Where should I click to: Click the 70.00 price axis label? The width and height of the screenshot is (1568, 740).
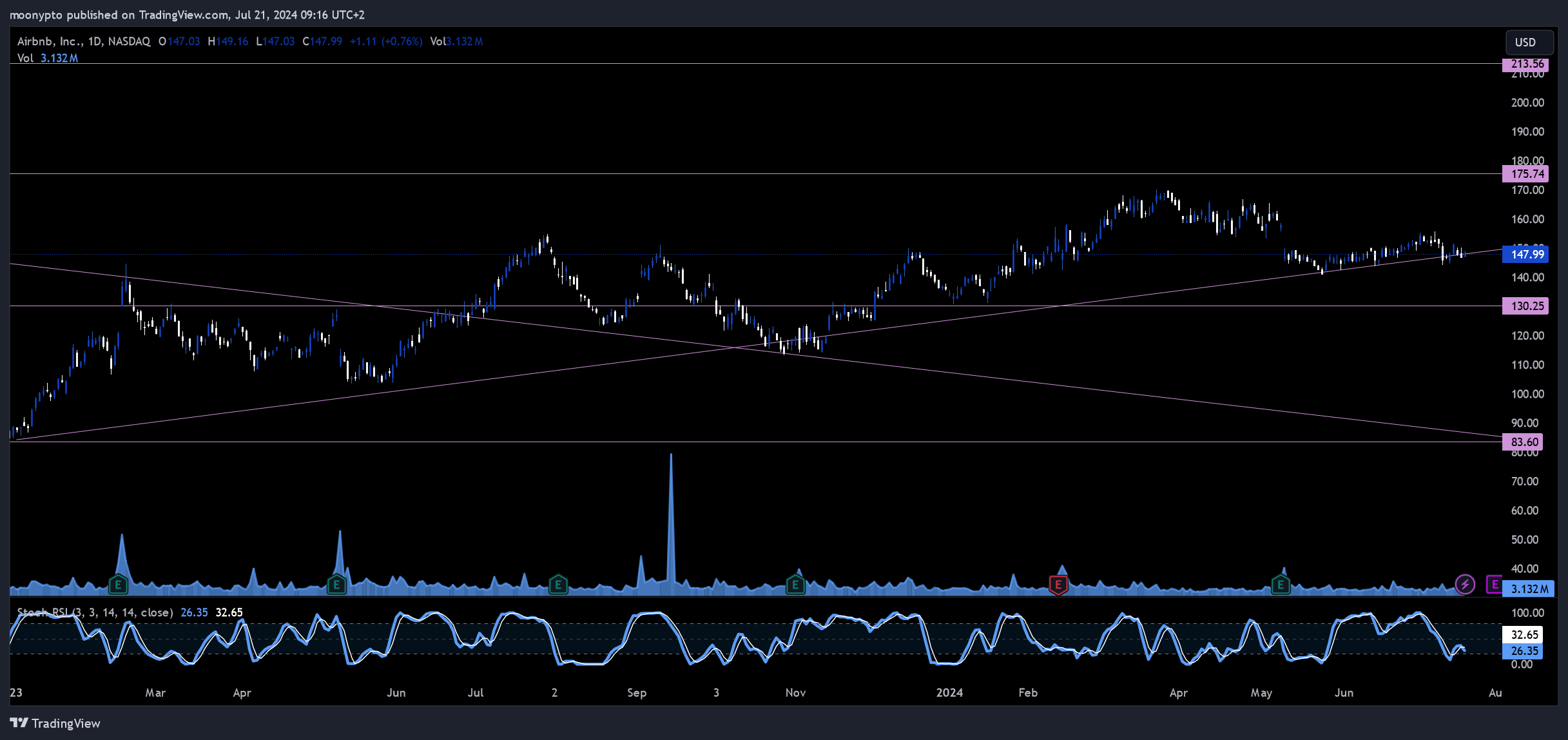coord(1525,482)
